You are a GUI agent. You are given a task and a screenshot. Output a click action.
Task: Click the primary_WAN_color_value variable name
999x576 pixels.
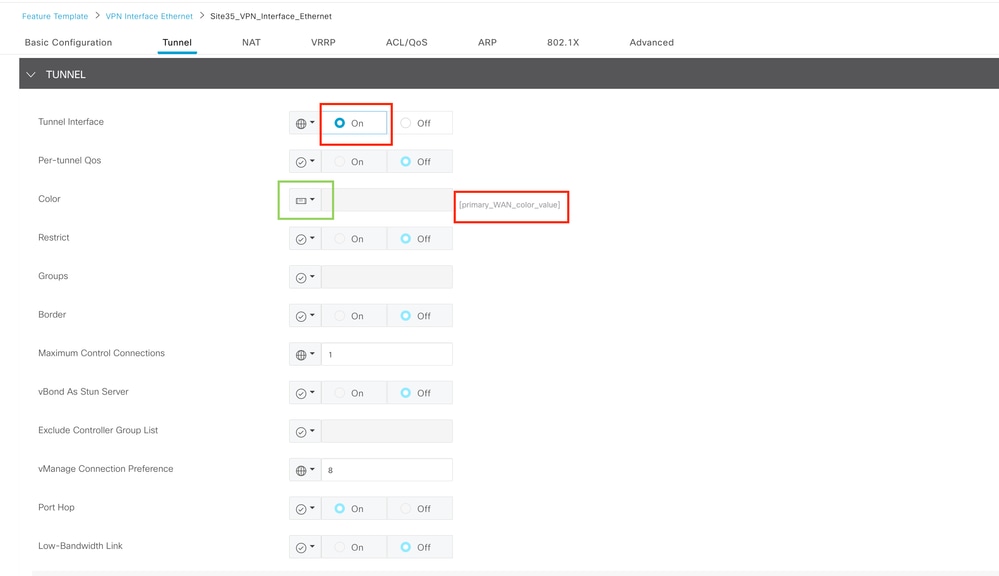point(510,205)
